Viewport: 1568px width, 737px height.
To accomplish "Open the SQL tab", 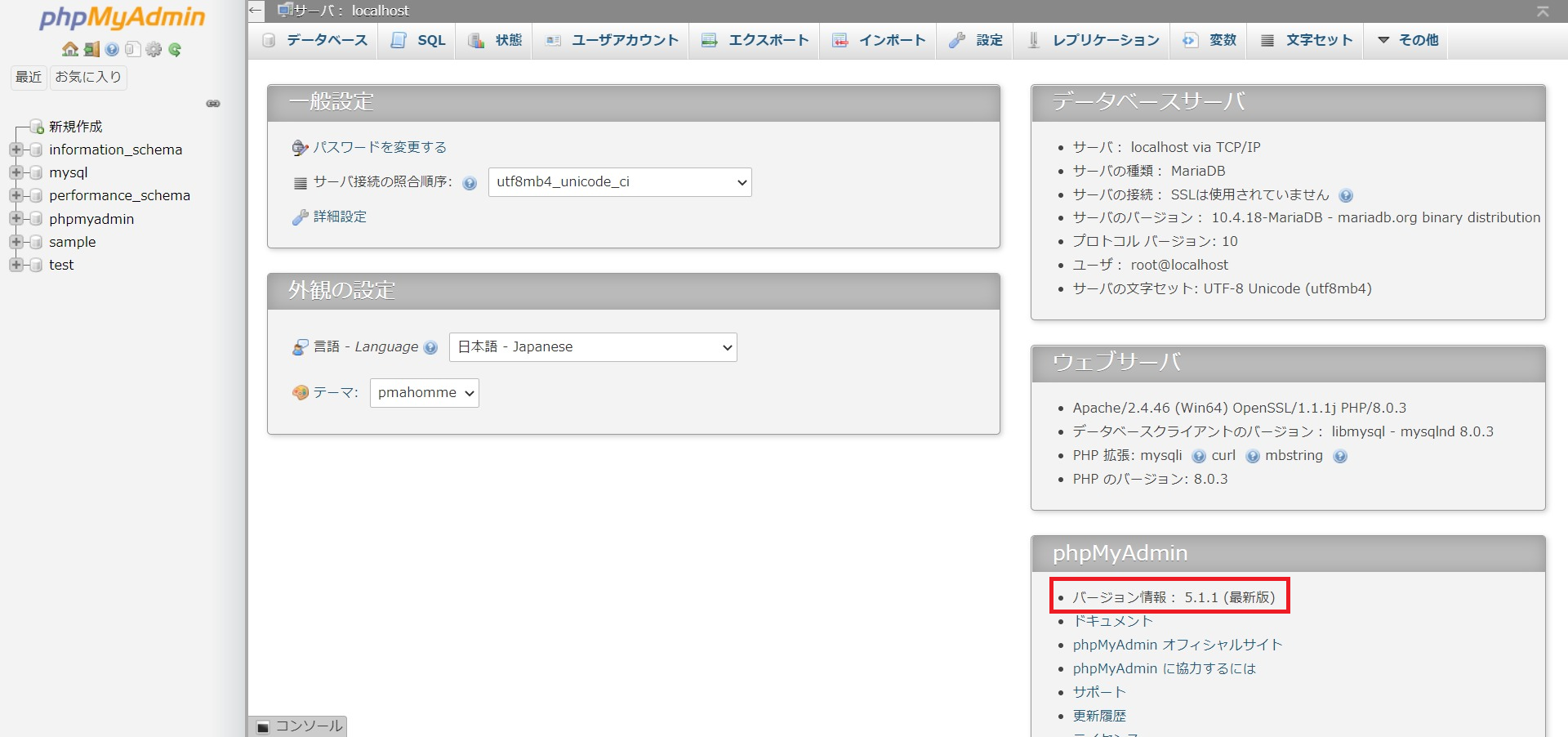I will pyautogui.click(x=418, y=40).
